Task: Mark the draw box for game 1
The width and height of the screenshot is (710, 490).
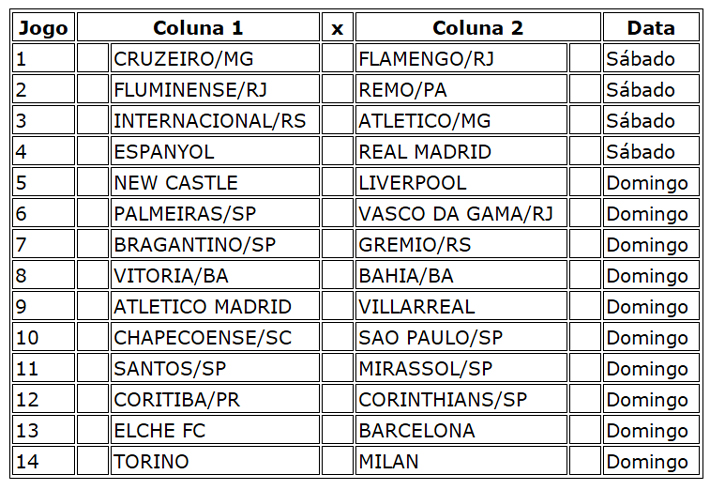Action: click(x=337, y=58)
